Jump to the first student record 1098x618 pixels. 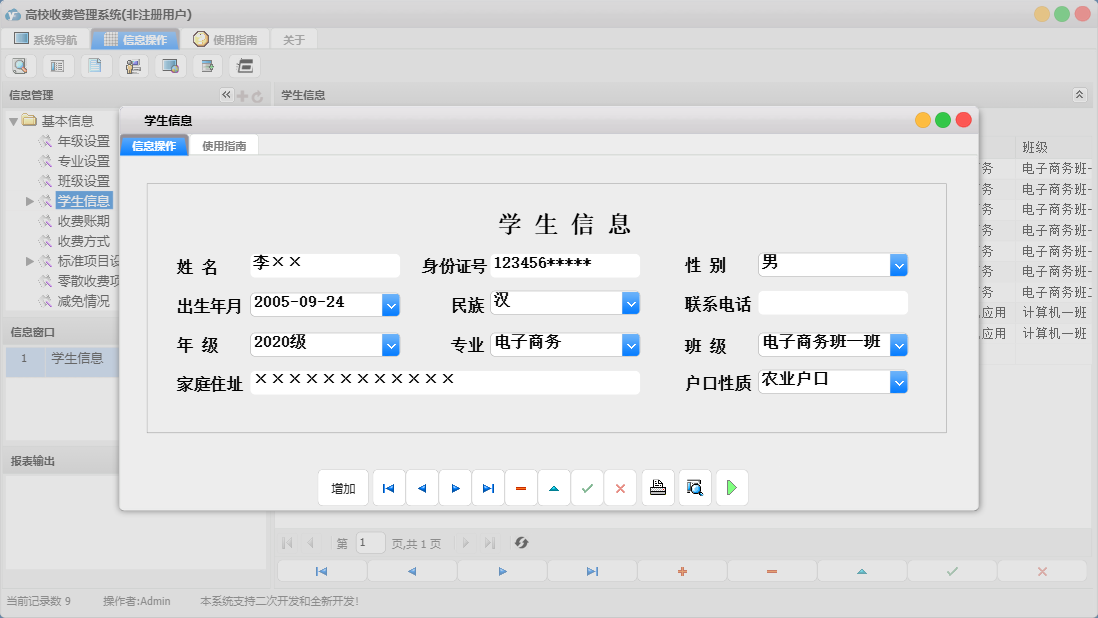(388, 487)
